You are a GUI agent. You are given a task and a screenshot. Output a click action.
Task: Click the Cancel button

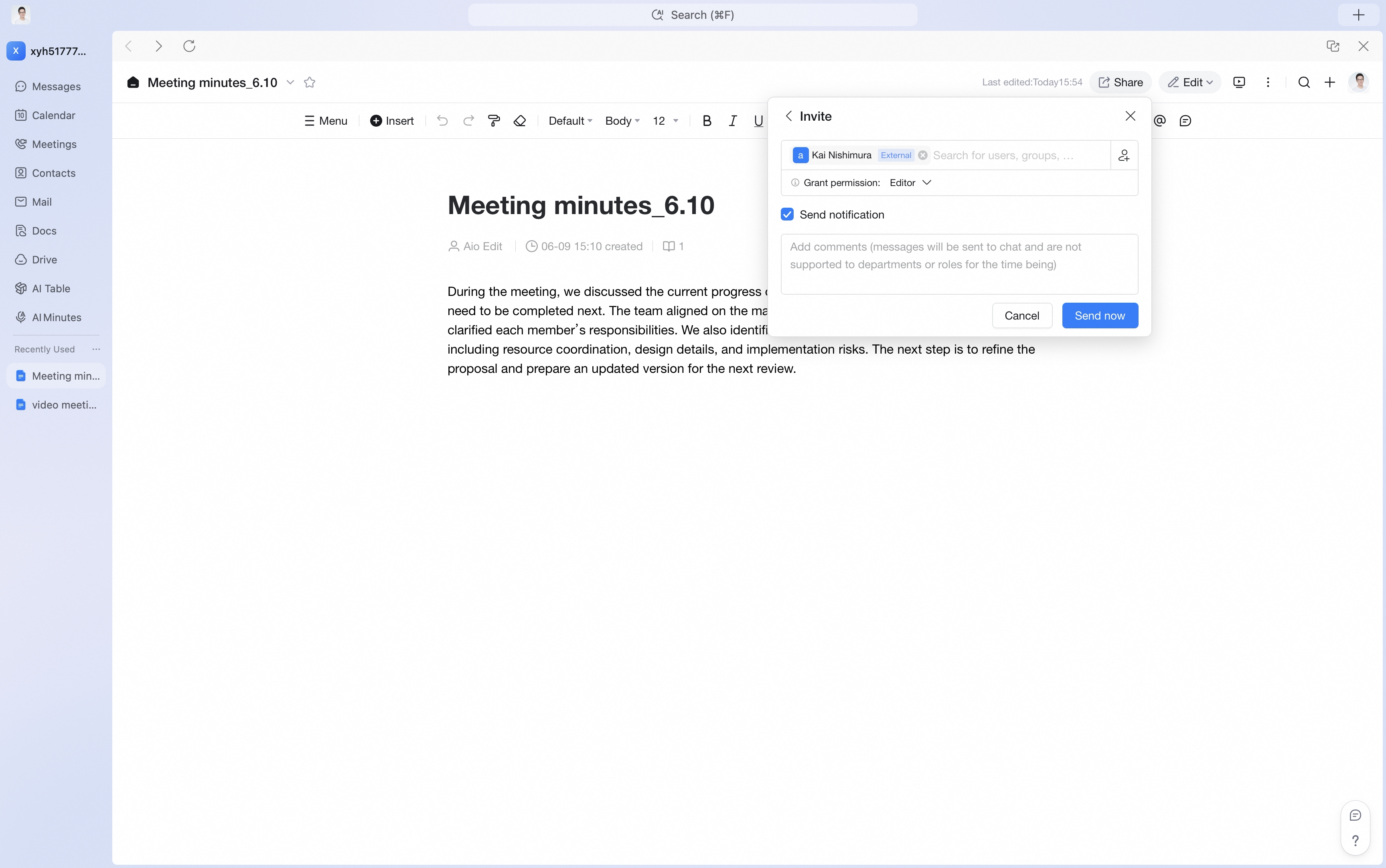point(1021,315)
